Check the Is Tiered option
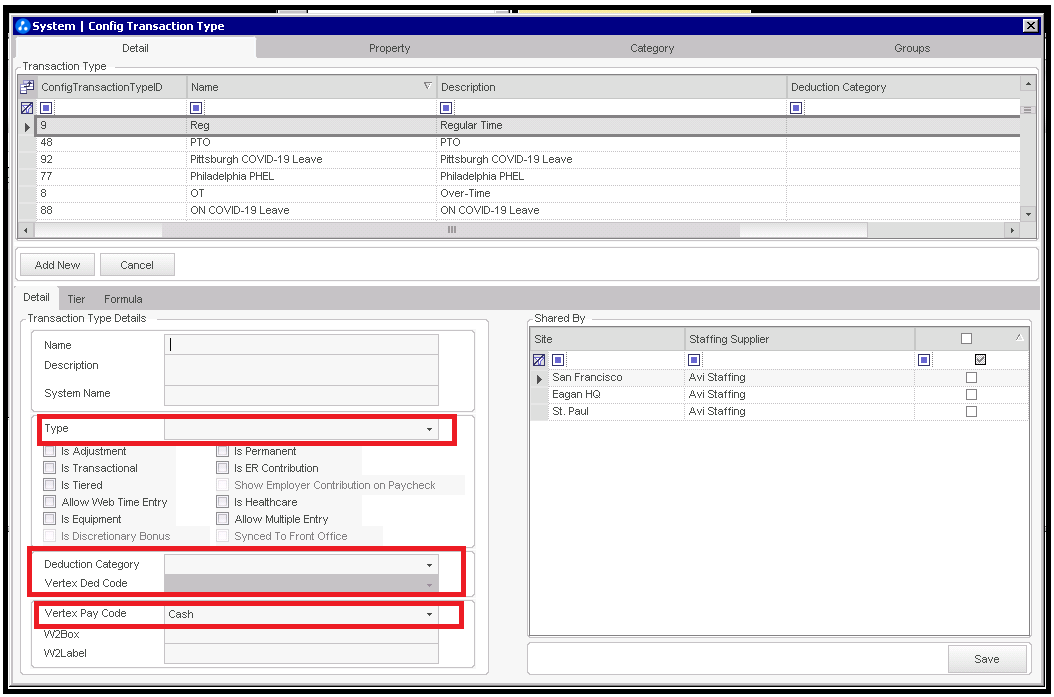Screen dimensions: 1054x697 [x=50, y=485]
